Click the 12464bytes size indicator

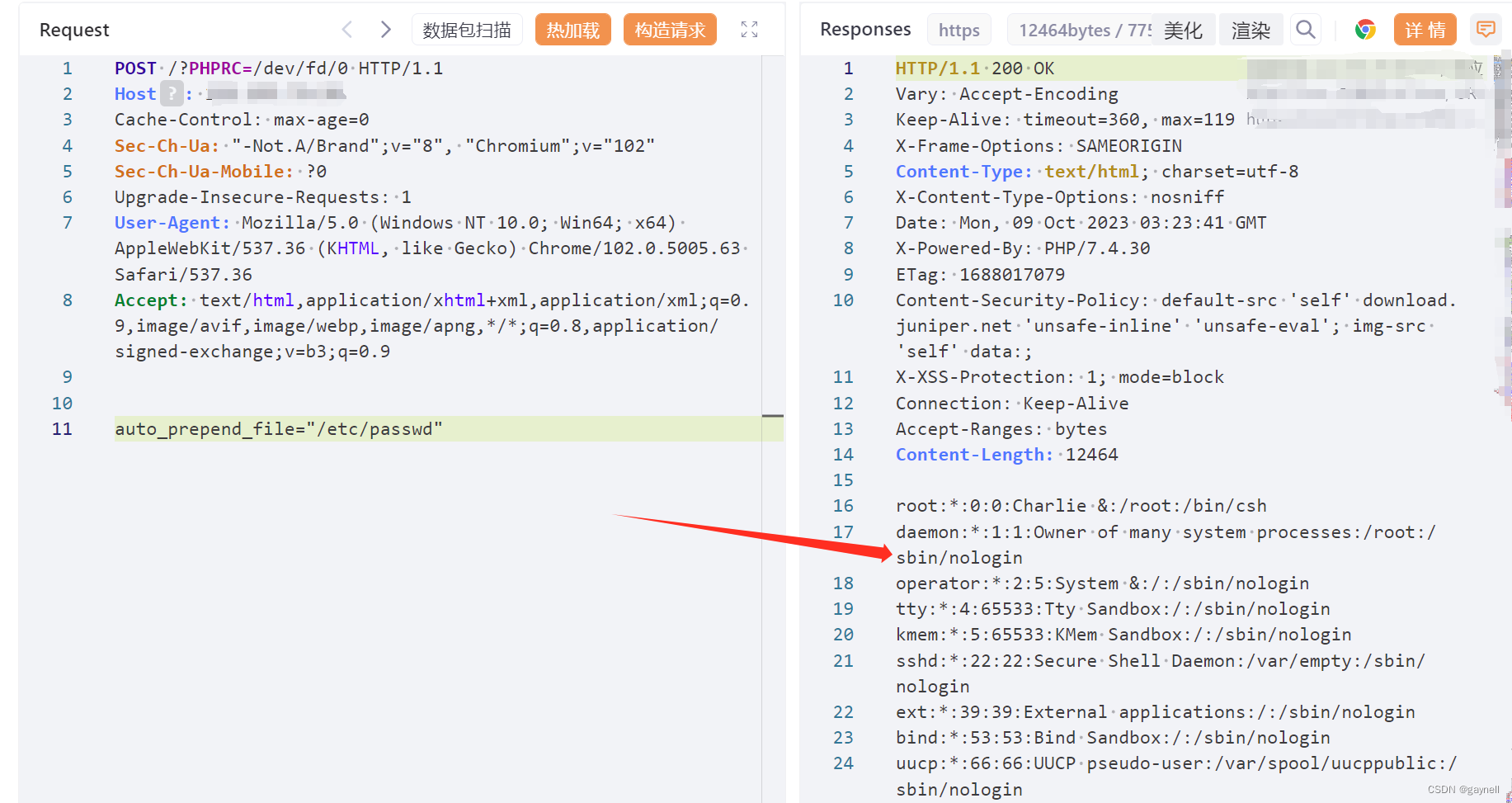[1080, 30]
